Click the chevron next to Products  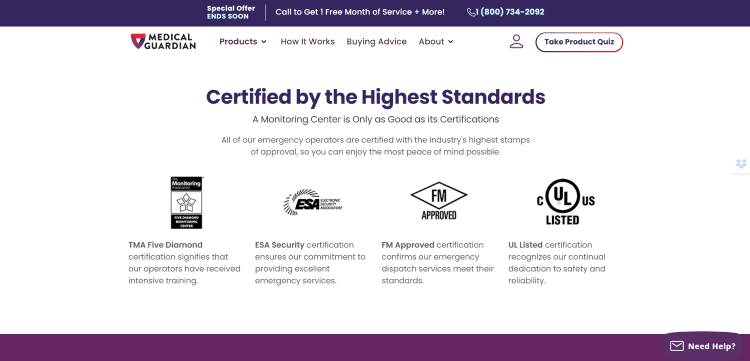click(x=264, y=42)
